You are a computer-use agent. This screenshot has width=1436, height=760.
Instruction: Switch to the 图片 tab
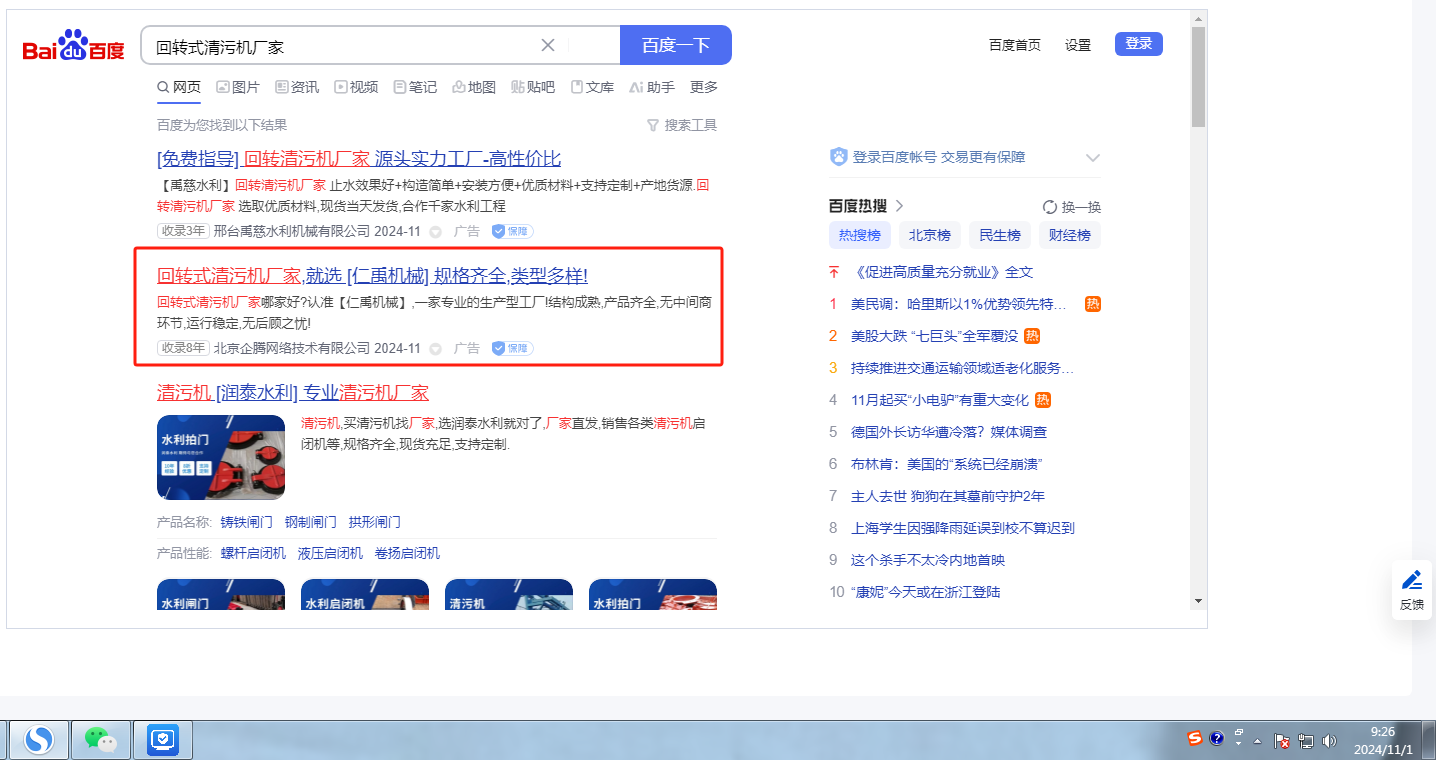238,87
